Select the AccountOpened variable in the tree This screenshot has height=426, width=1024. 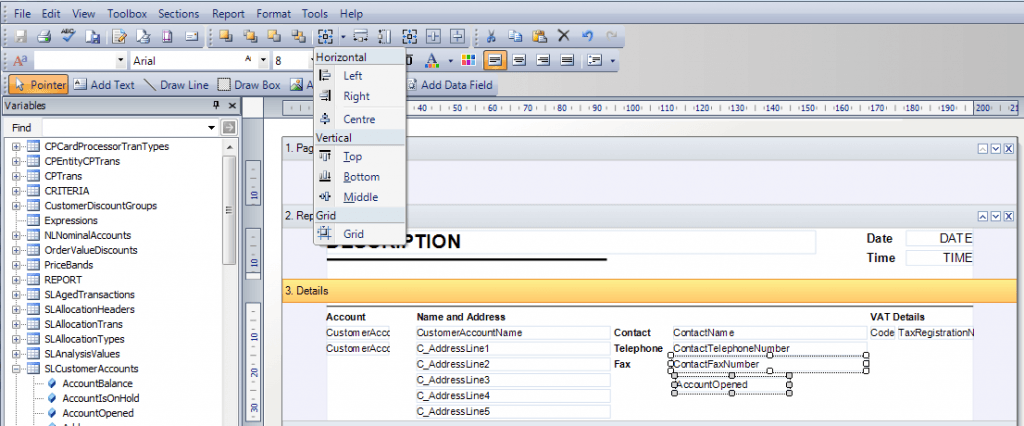tap(98, 414)
